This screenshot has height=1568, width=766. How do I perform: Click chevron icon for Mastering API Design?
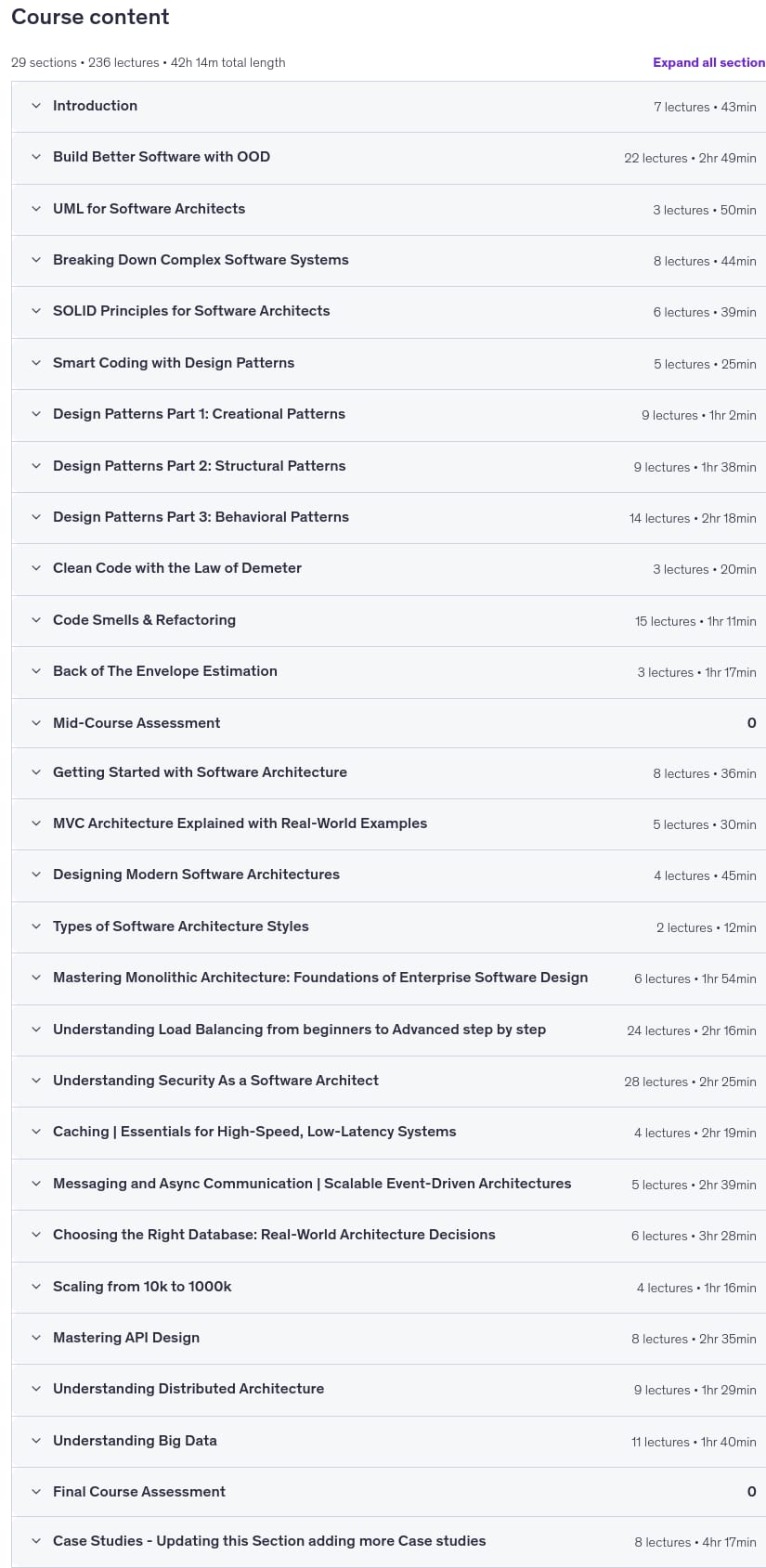(x=36, y=1338)
